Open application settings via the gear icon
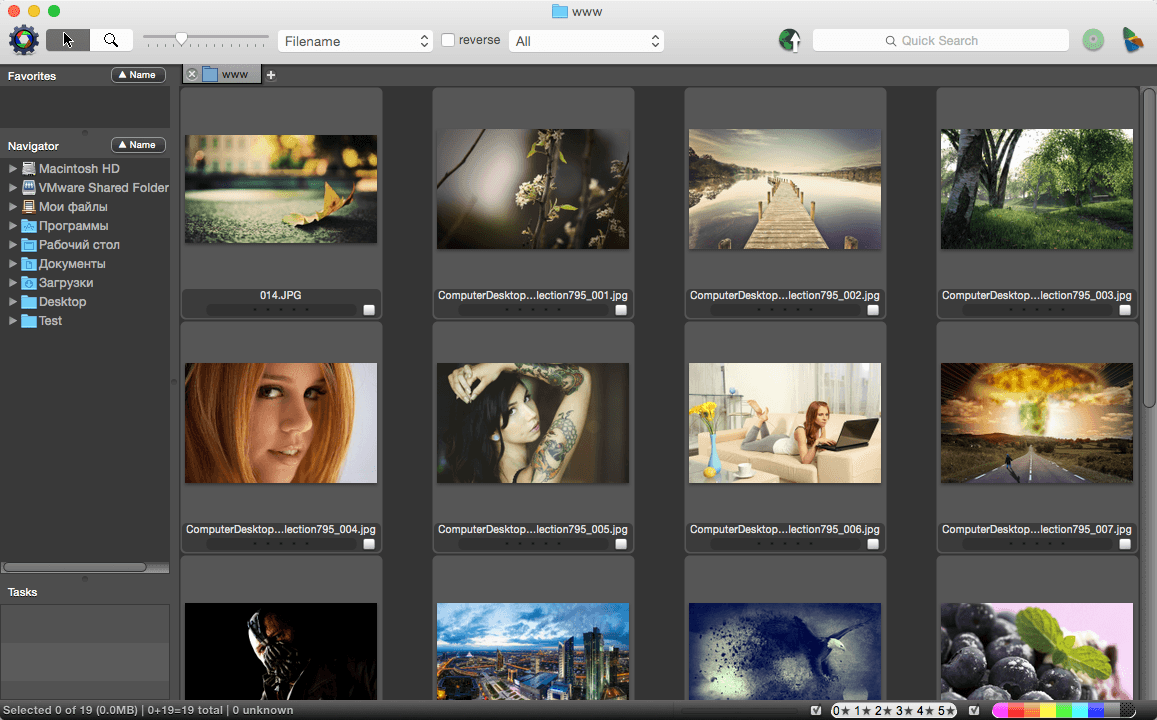The height and width of the screenshot is (720, 1157). [x=22, y=40]
